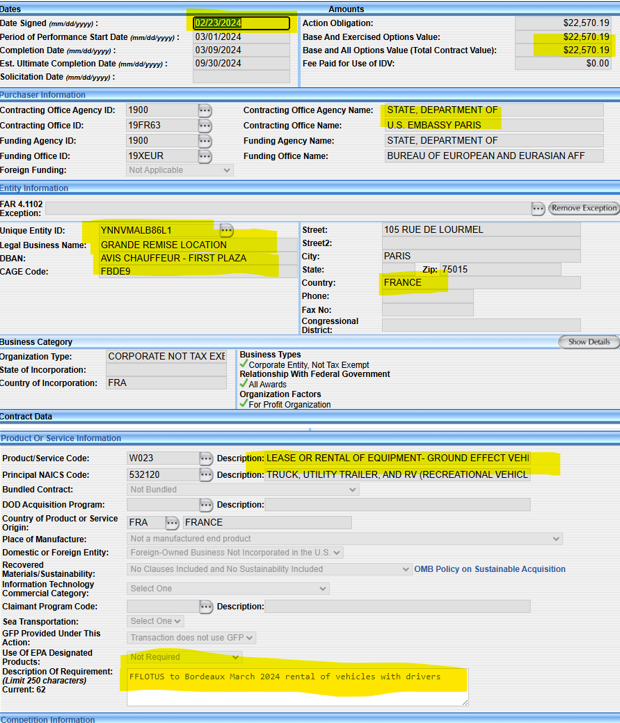Open lookup for Funding Office ID 19XEUR
Screen dimensions: 620x723
coord(205,156)
